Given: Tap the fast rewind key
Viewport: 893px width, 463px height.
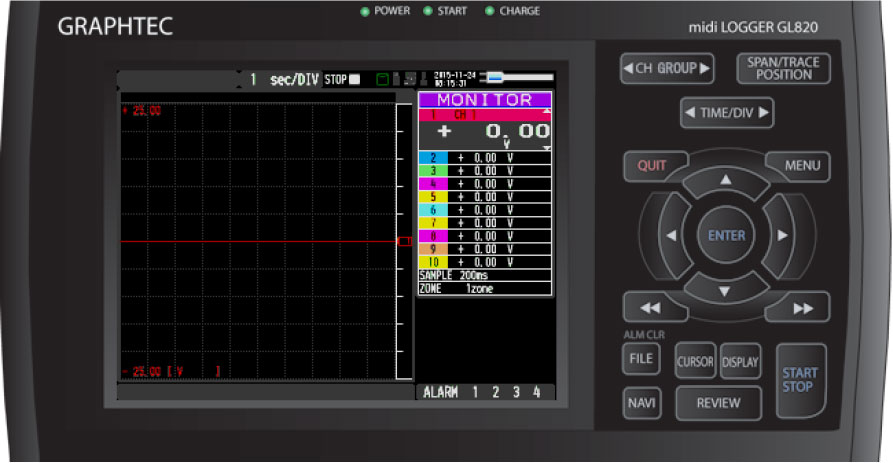Looking at the screenshot, I should coord(650,308).
